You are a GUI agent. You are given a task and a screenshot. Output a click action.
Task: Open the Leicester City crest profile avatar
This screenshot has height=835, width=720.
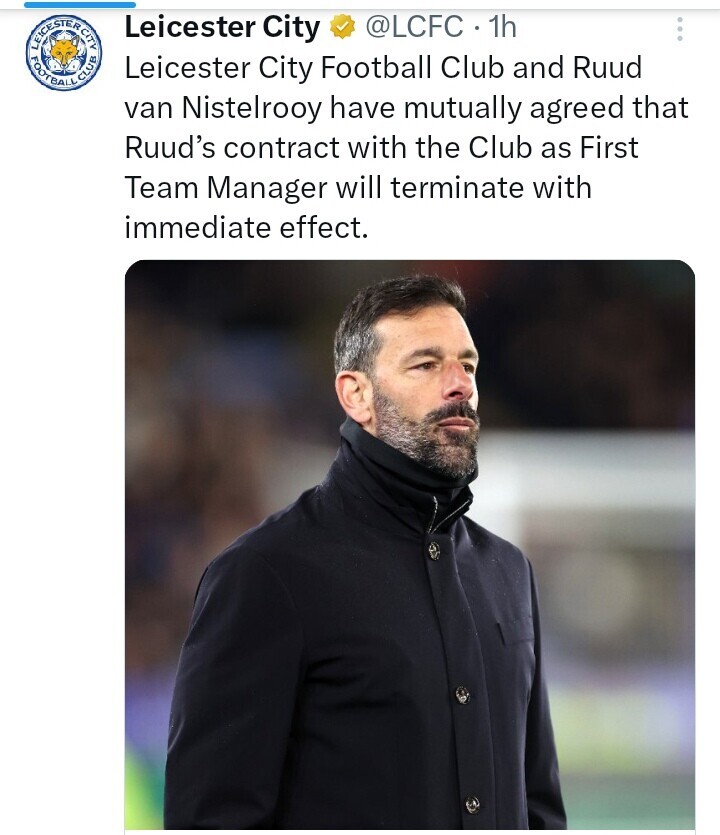(64, 53)
